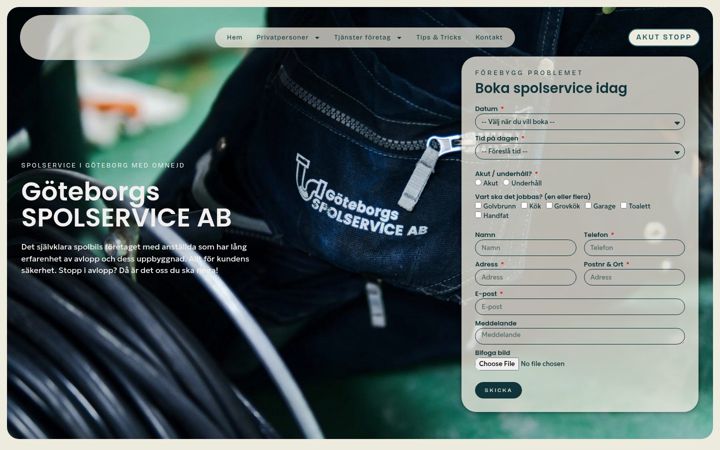The width and height of the screenshot is (720, 450).
Task: Click the Göteborgs SPOLSERVICE AB headline
Action: [x=126, y=204]
